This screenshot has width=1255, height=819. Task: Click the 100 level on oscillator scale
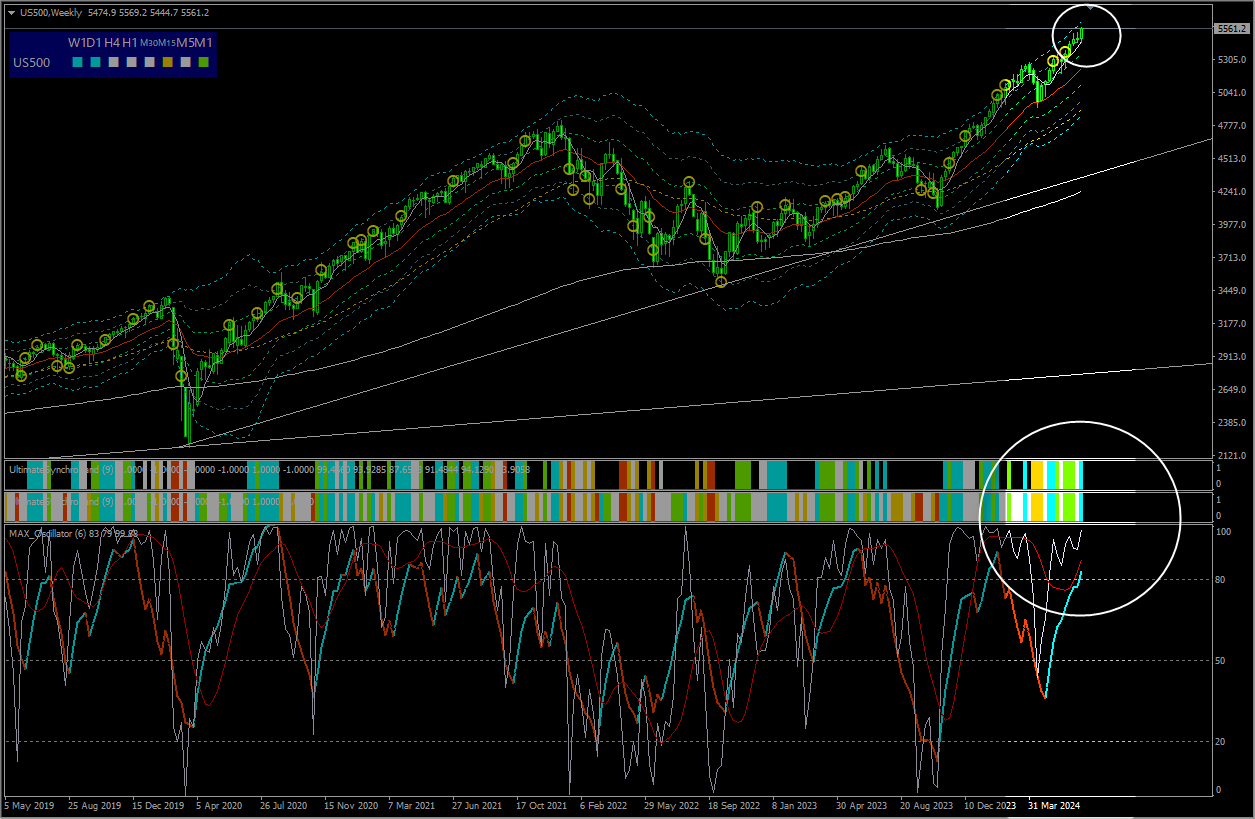(x=1222, y=532)
